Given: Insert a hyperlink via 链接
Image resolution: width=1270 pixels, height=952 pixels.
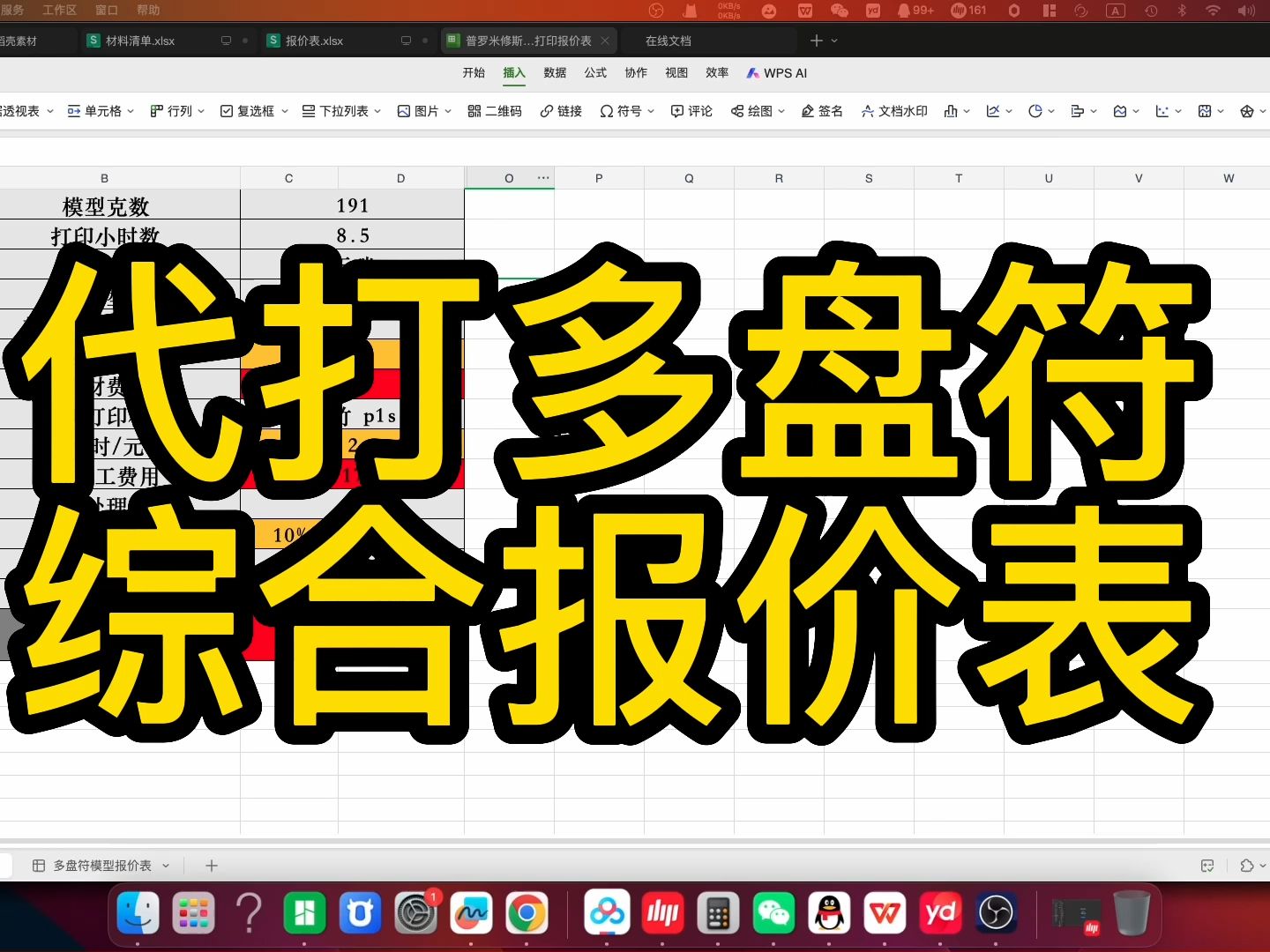Looking at the screenshot, I should click(561, 111).
